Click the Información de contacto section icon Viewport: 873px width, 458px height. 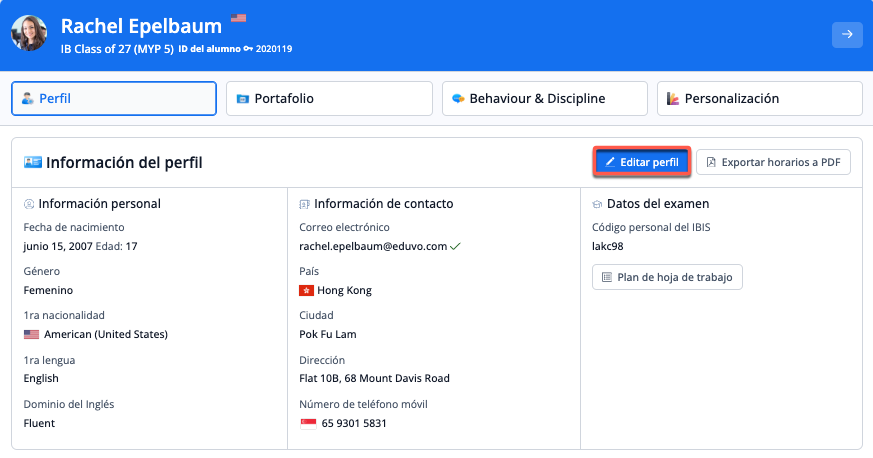[304, 204]
